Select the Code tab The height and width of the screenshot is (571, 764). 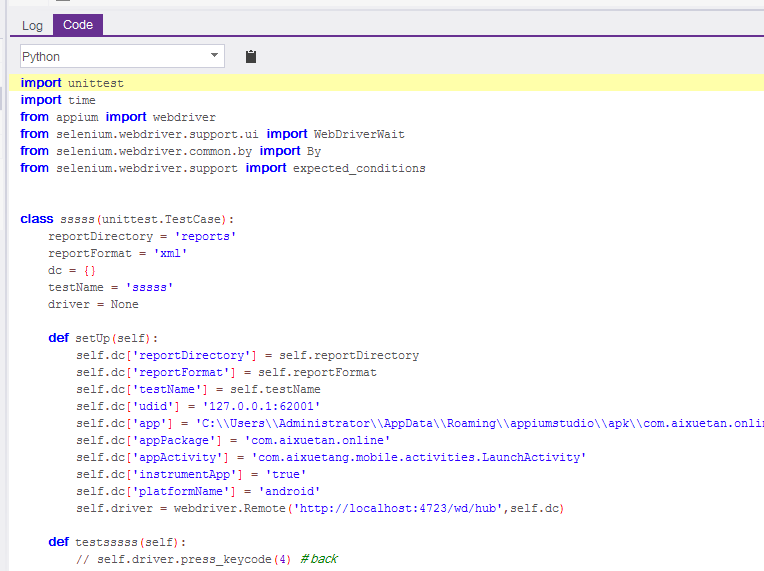coord(78,25)
